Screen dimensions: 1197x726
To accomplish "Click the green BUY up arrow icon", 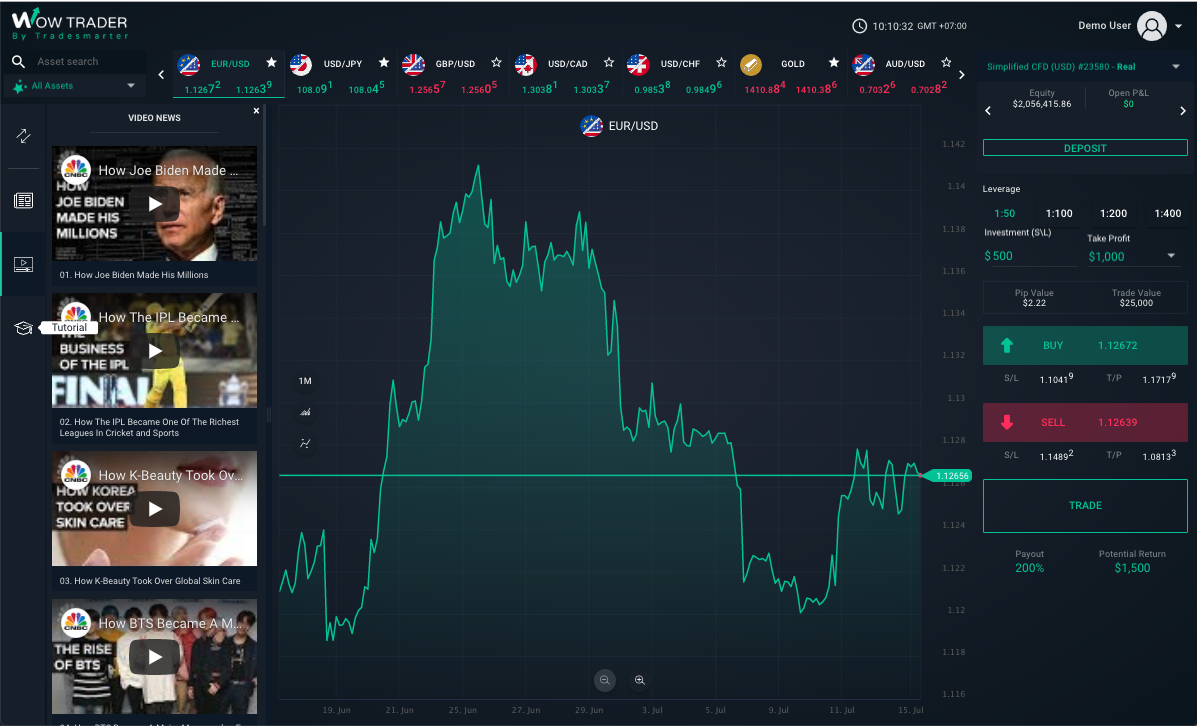I will coord(1007,345).
